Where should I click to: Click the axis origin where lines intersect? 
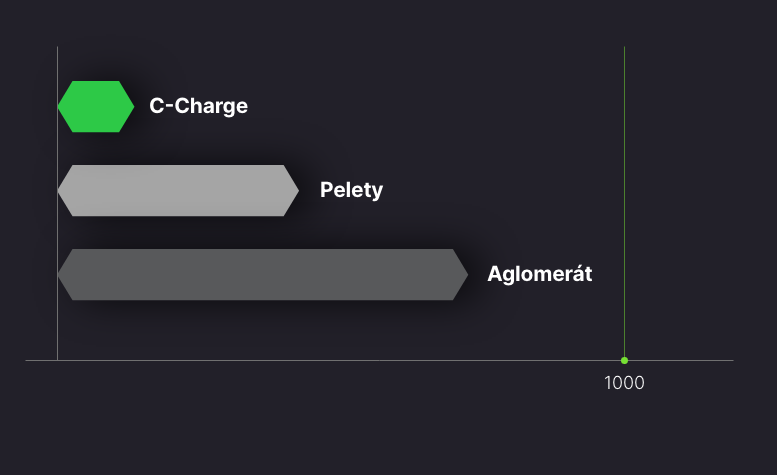tap(57, 361)
